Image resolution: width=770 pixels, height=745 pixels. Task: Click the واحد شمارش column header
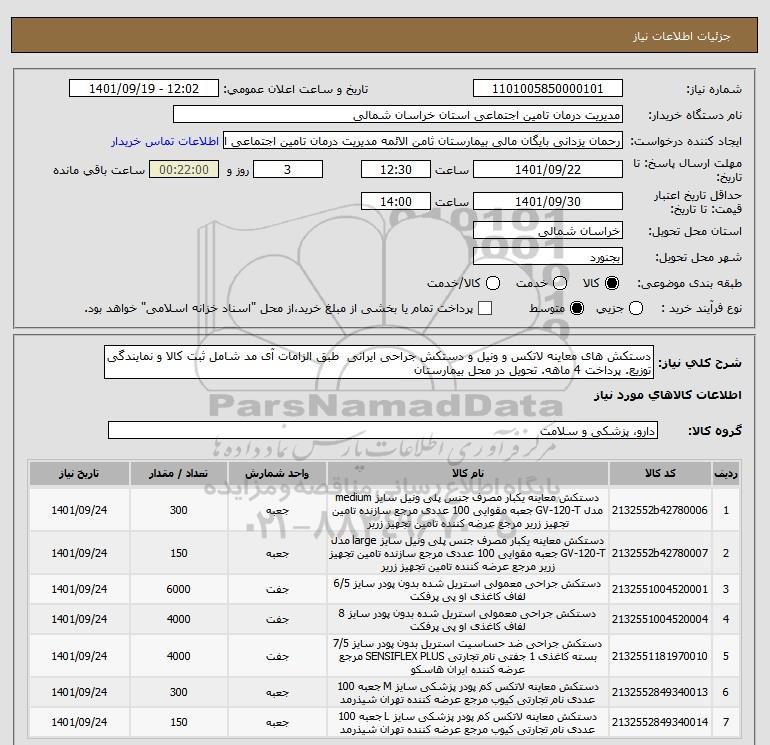click(277, 473)
